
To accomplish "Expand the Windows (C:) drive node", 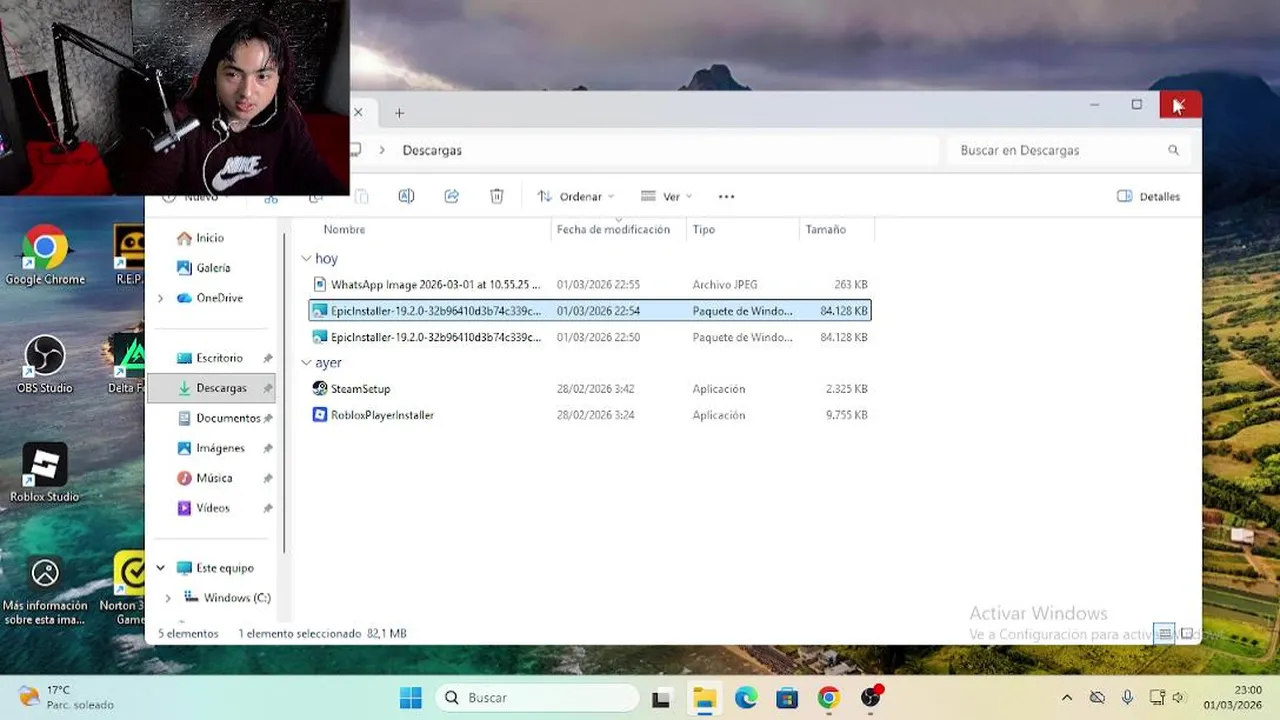I will pyautogui.click(x=168, y=598).
